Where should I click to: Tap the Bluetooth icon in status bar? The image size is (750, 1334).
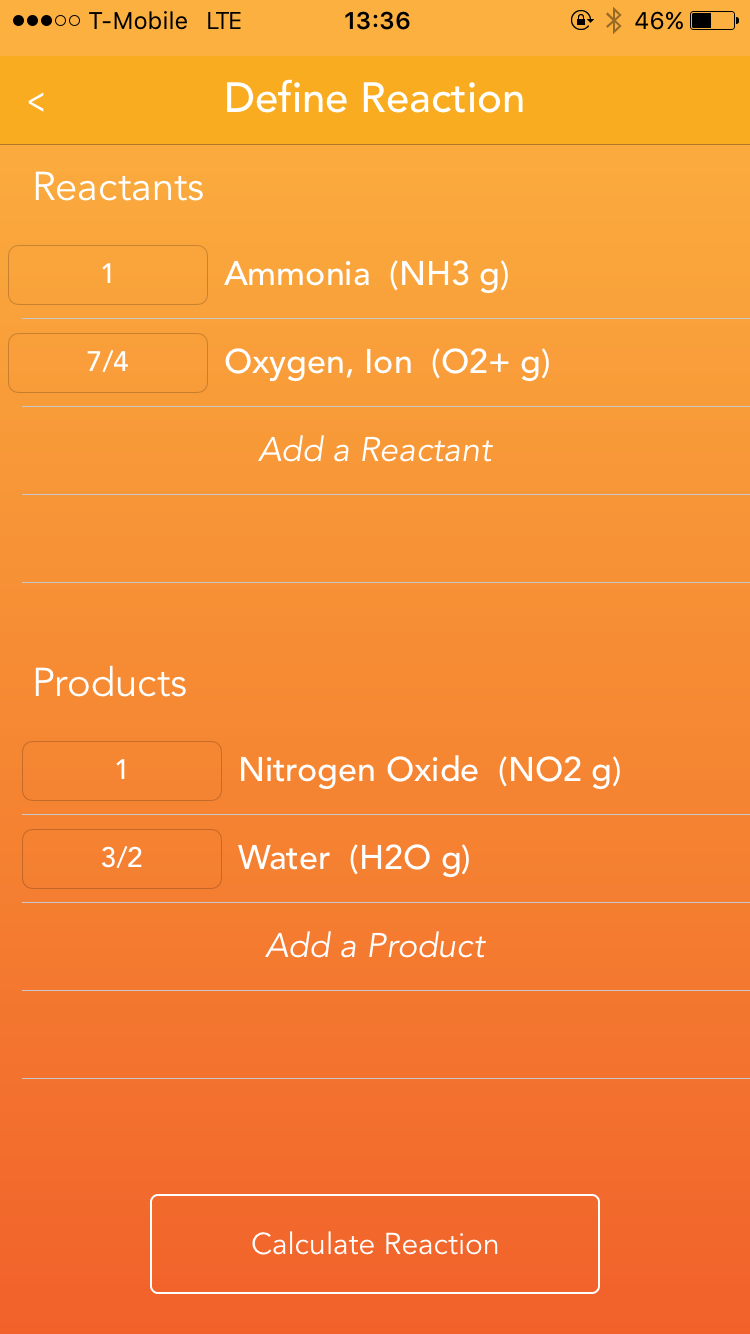(x=613, y=21)
